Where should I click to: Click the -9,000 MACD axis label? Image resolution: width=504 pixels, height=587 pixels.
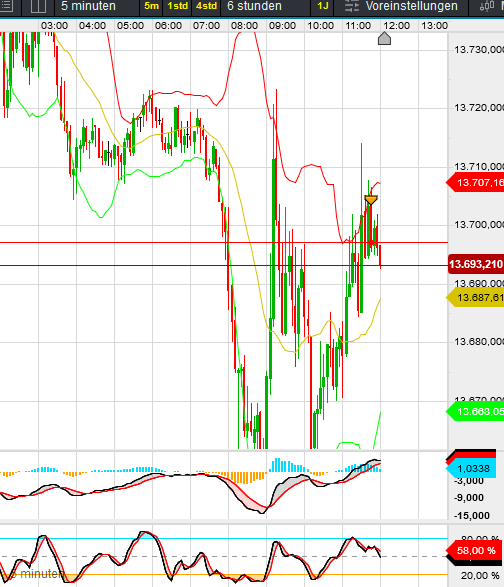click(x=468, y=498)
